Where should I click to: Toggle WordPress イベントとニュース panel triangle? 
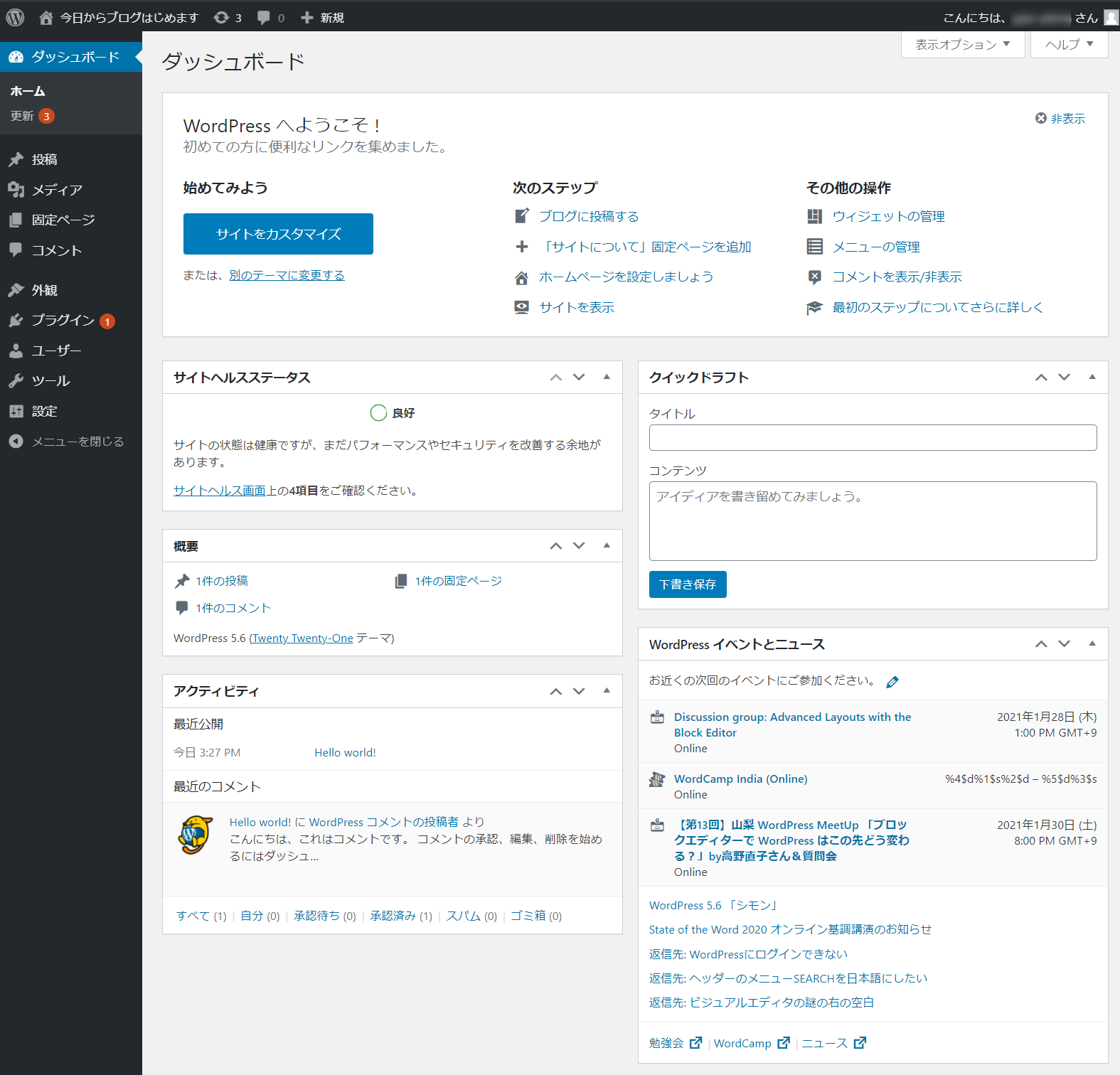[1092, 643]
